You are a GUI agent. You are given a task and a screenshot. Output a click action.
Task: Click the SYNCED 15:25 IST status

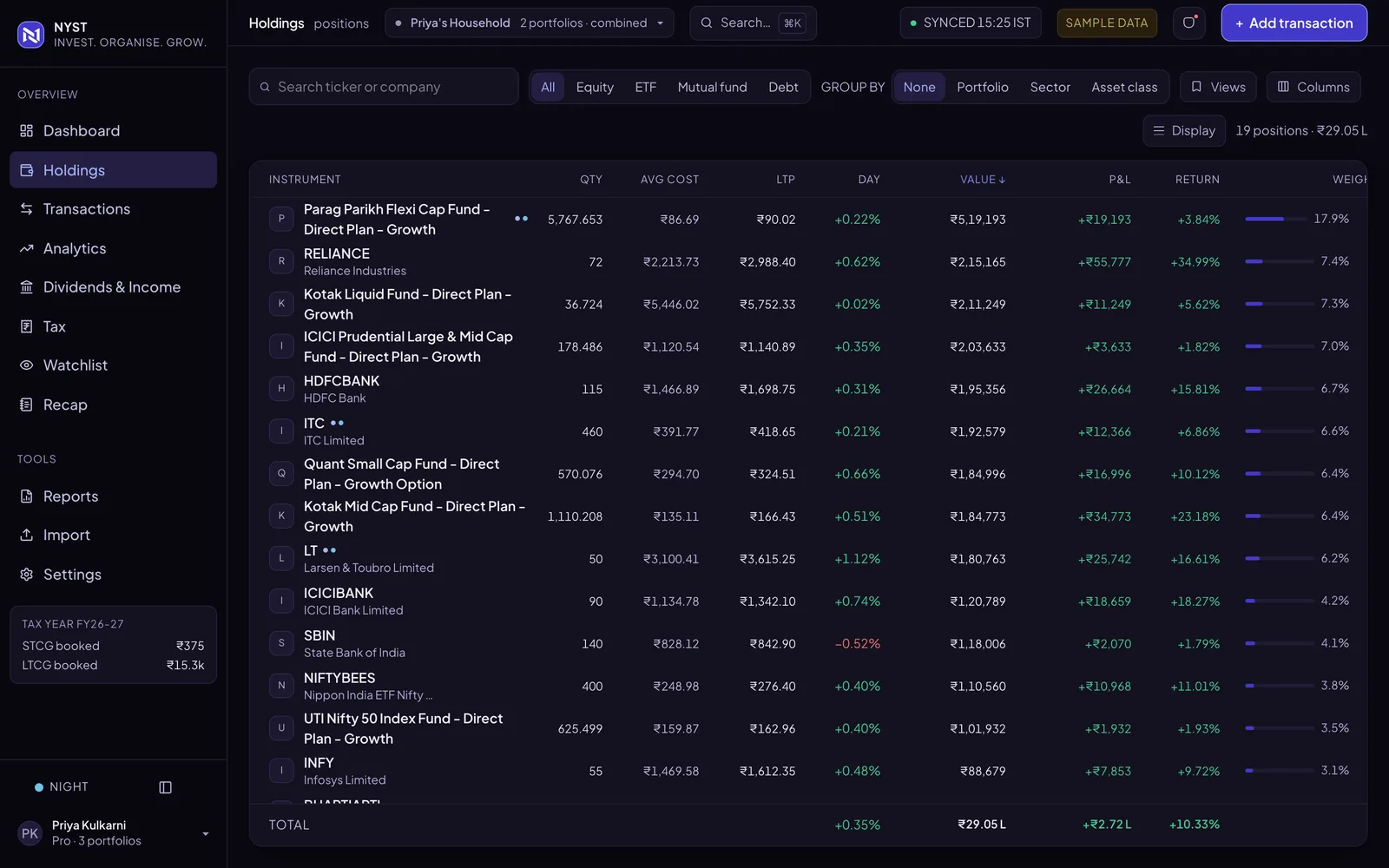(970, 23)
